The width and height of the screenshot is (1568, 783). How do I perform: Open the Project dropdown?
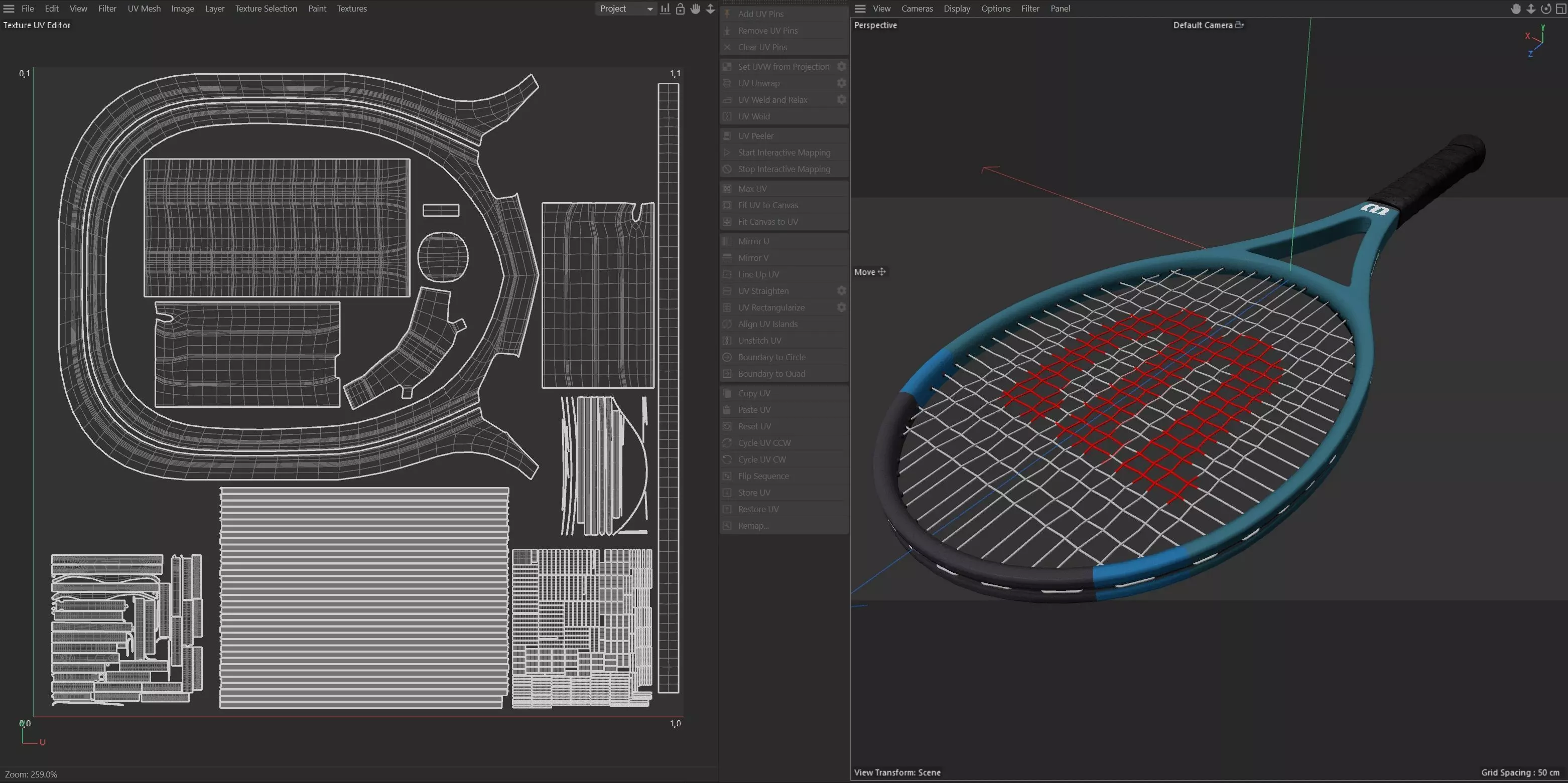tap(626, 9)
